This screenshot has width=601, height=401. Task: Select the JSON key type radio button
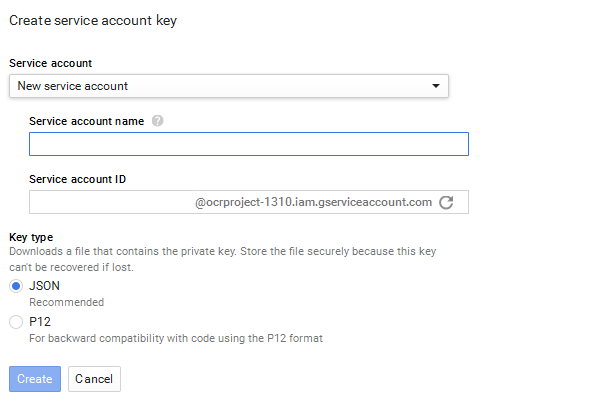click(15, 285)
